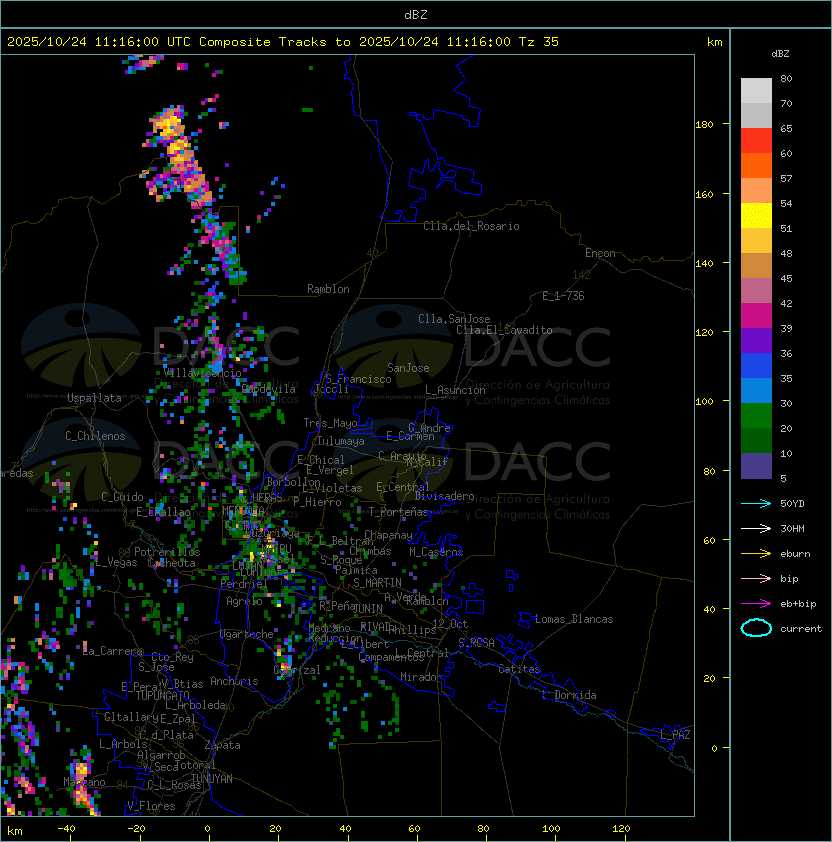Viewport: 832px width, 842px height.
Task: Click the 'V_Flores' place label
Action: click(x=151, y=806)
